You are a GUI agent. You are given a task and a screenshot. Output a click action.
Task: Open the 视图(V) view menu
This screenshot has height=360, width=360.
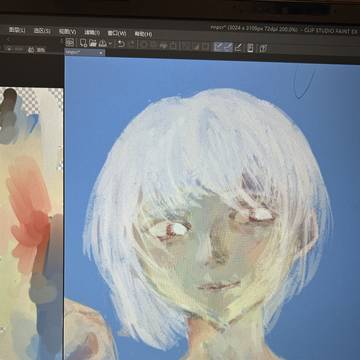tap(67, 32)
